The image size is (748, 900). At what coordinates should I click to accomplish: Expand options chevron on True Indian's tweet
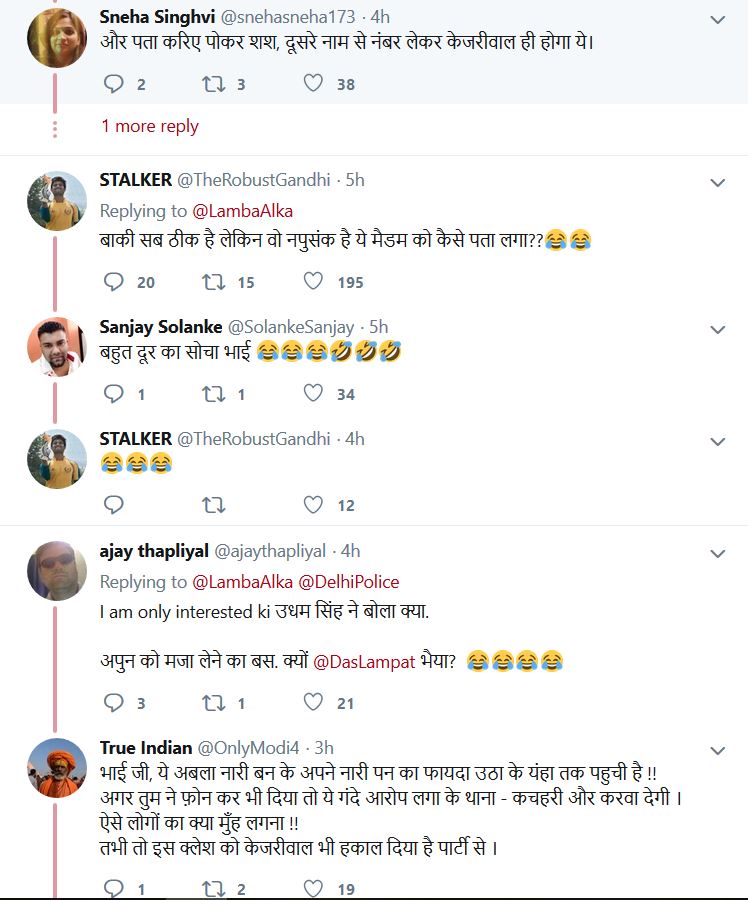tap(717, 750)
